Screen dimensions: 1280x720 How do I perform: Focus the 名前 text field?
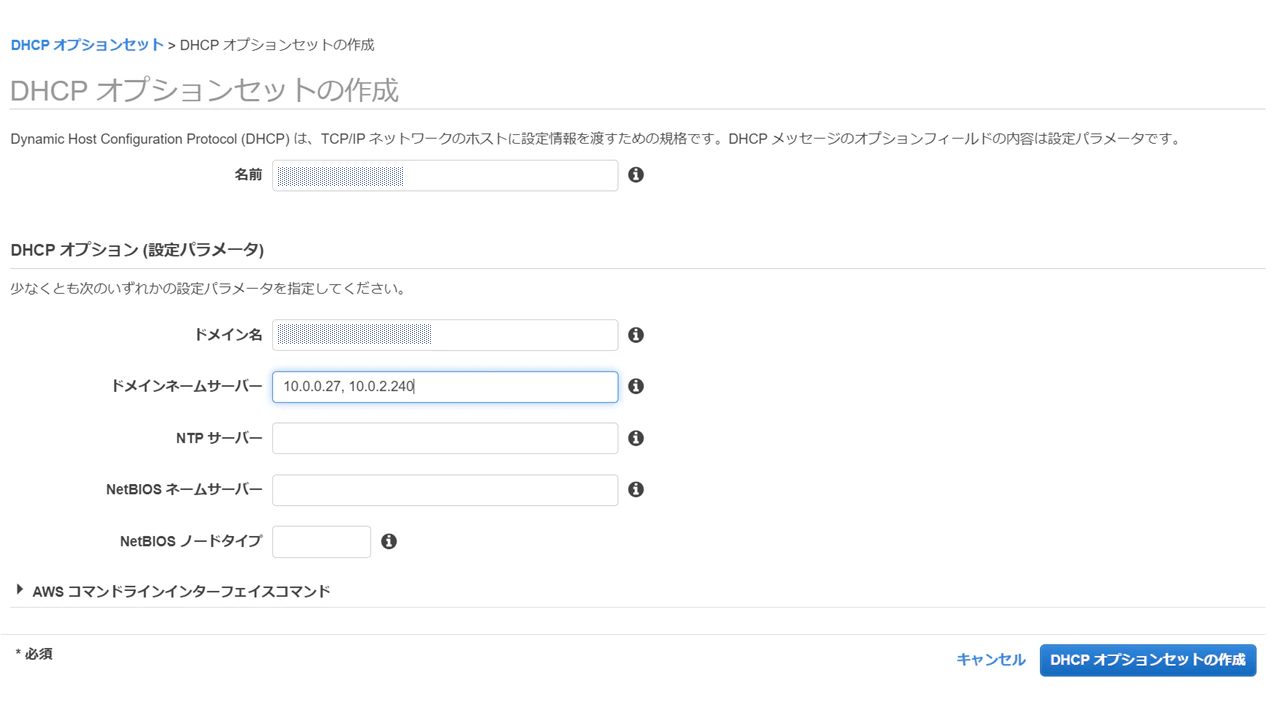445,175
